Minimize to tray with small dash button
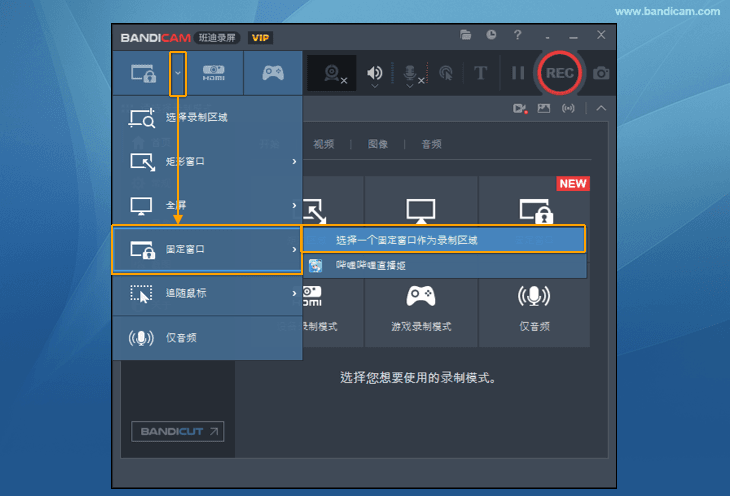Image resolution: width=730 pixels, height=496 pixels. 548,37
